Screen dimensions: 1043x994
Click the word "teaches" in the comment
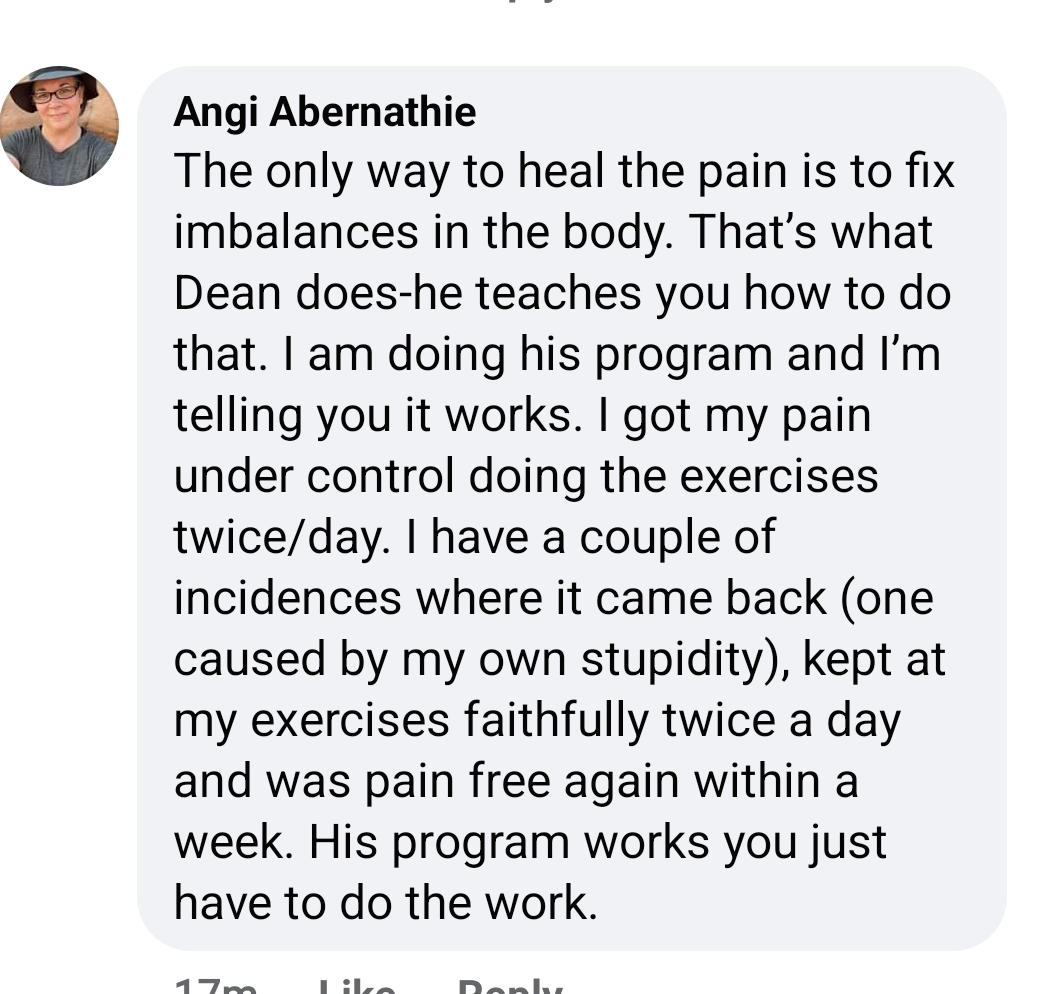[x=557, y=293]
